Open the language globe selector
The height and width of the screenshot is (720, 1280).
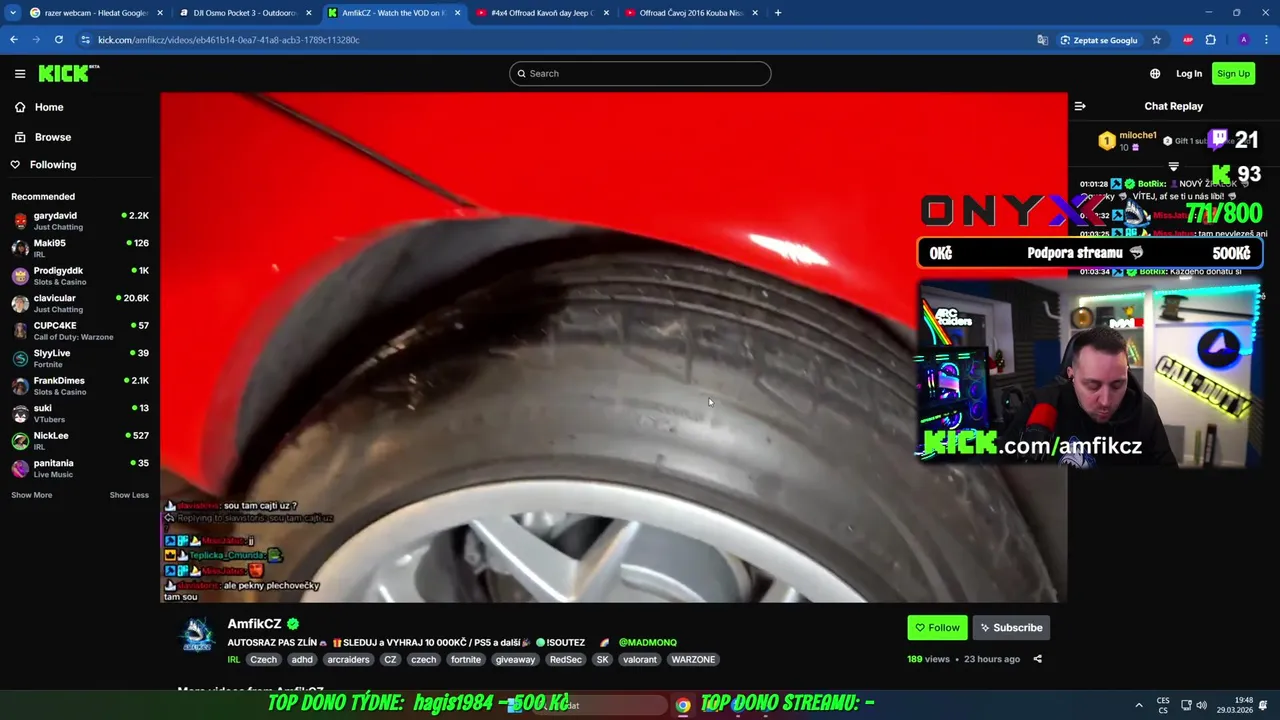point(1155,73)
